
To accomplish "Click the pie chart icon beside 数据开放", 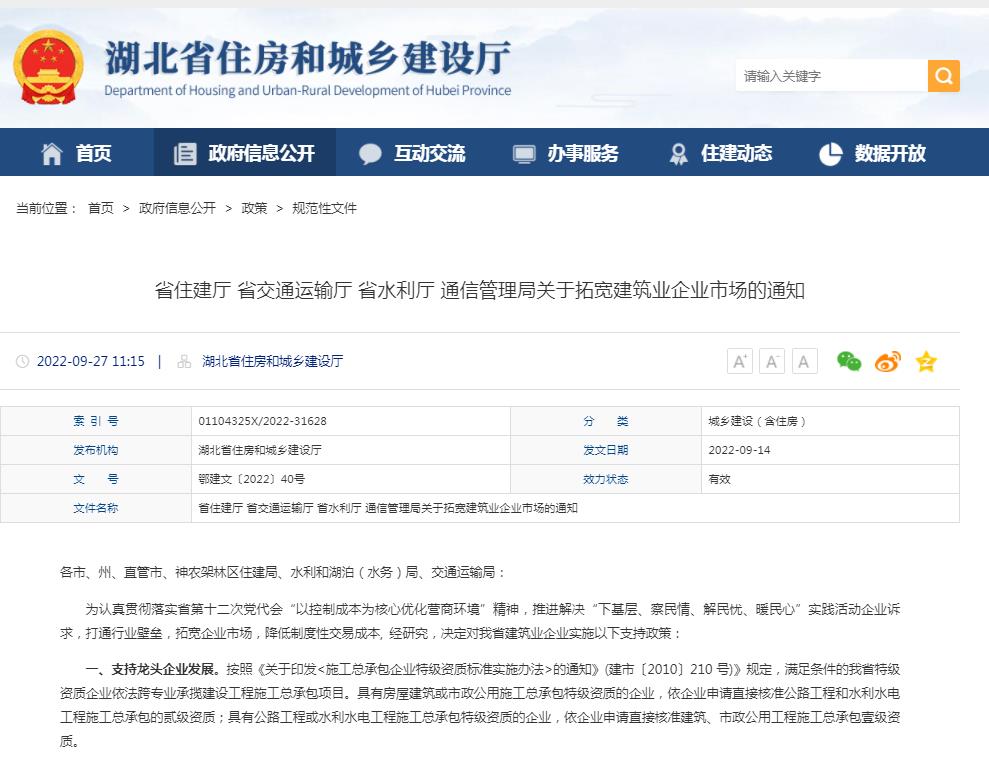I will pos(831,152).
